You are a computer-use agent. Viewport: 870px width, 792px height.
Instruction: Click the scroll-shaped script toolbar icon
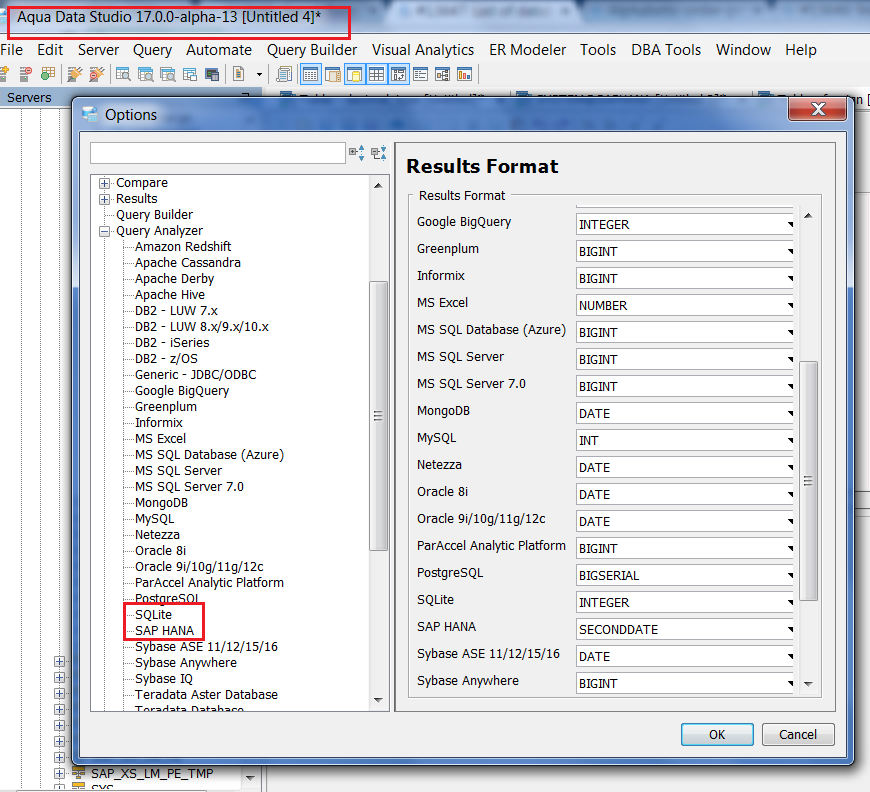tap(284, 74)
